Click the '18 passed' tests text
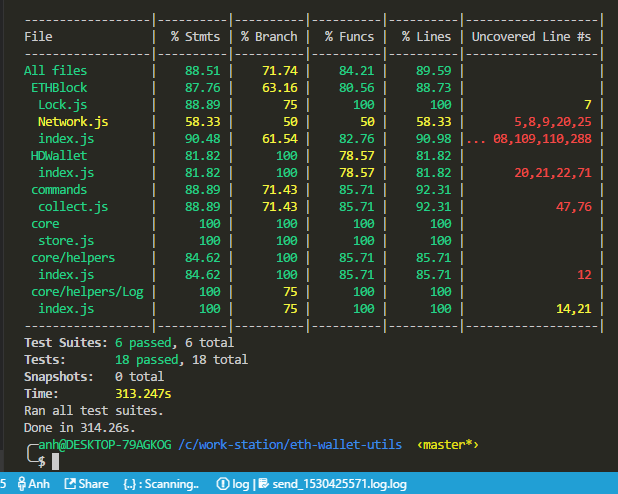The height and width of the screenshot is (494, 618). click(x=147, y=360)
